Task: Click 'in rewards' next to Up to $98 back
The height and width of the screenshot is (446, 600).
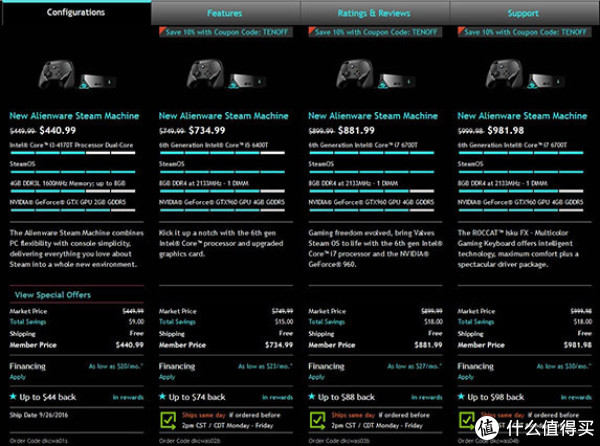Action: pos(576,397)
